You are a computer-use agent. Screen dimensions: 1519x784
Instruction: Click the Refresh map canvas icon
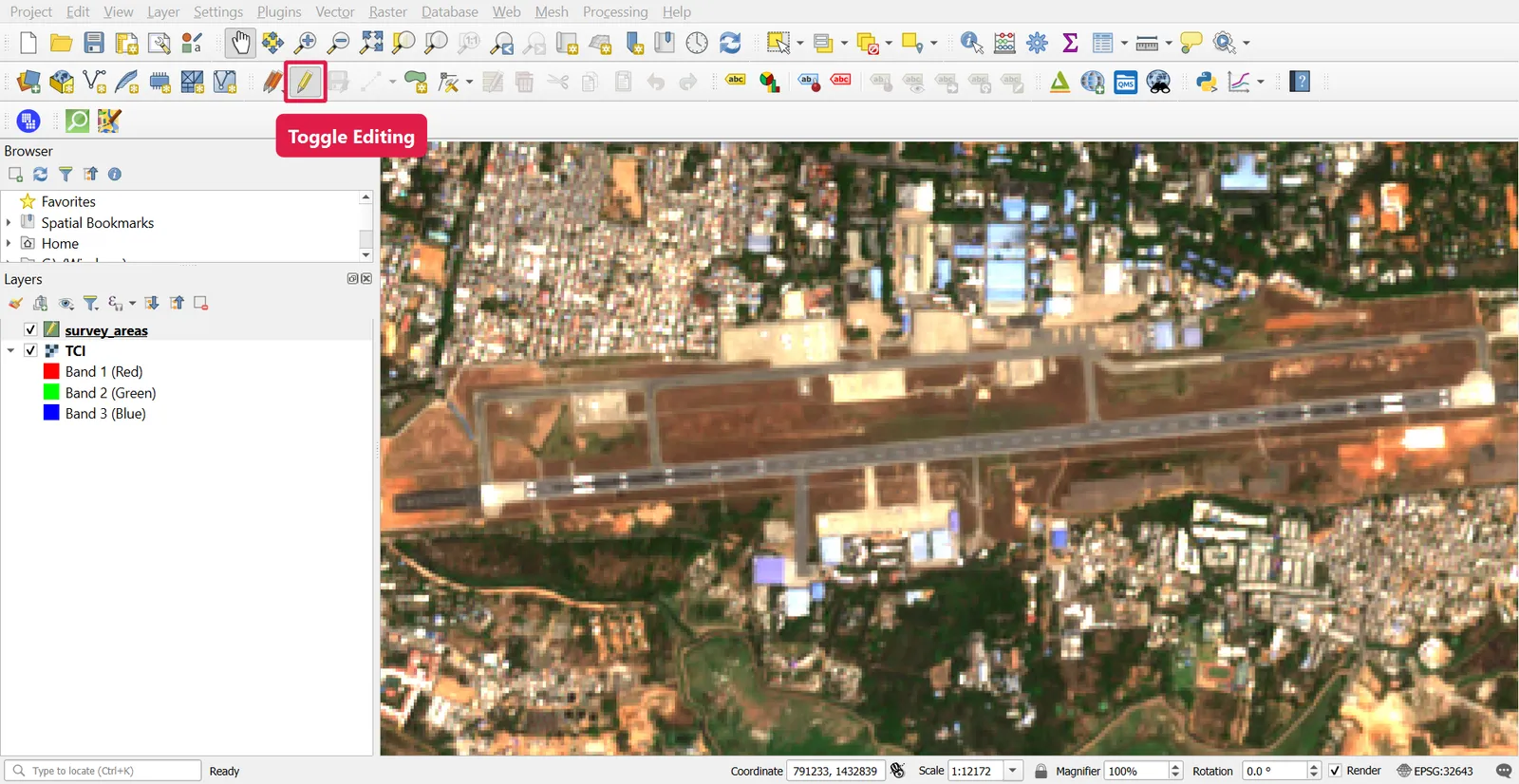[730, 43]
